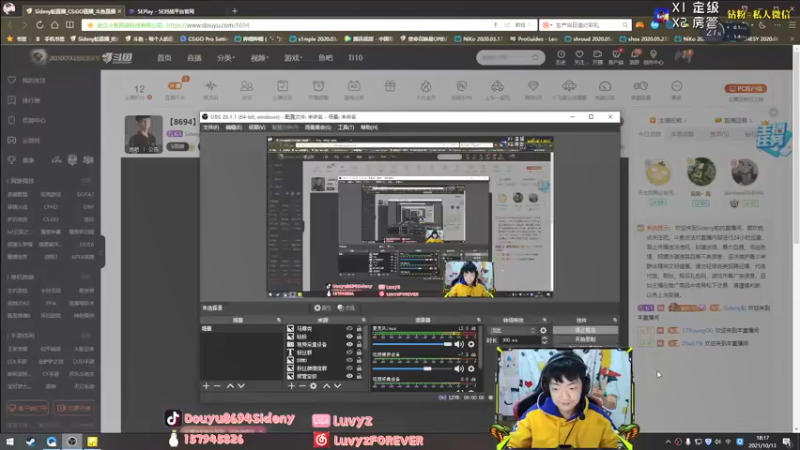
Task: Adjust second mixer channel volume slider
Action: point(412,368)
